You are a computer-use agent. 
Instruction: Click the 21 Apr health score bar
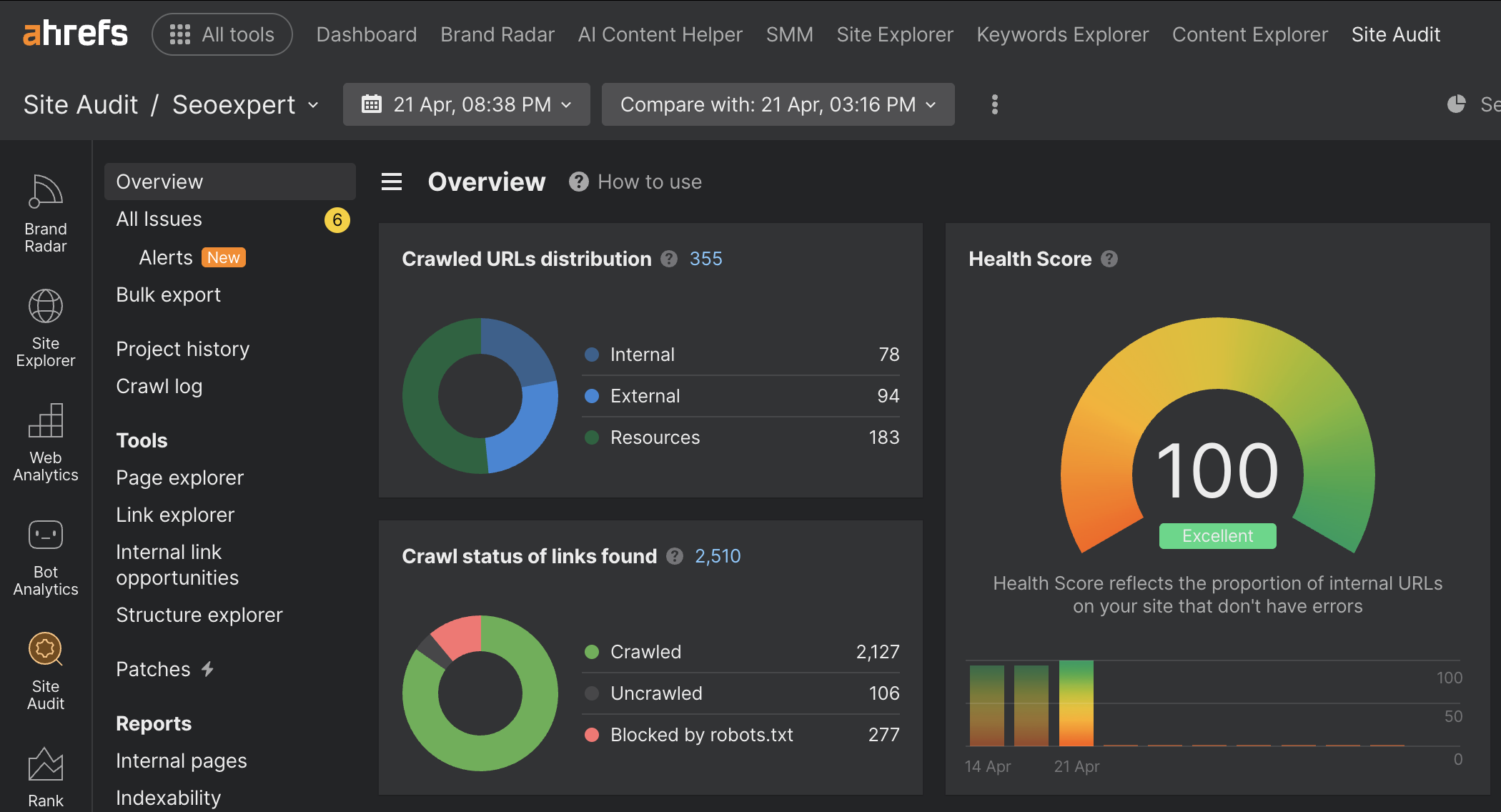point(1075,703)
